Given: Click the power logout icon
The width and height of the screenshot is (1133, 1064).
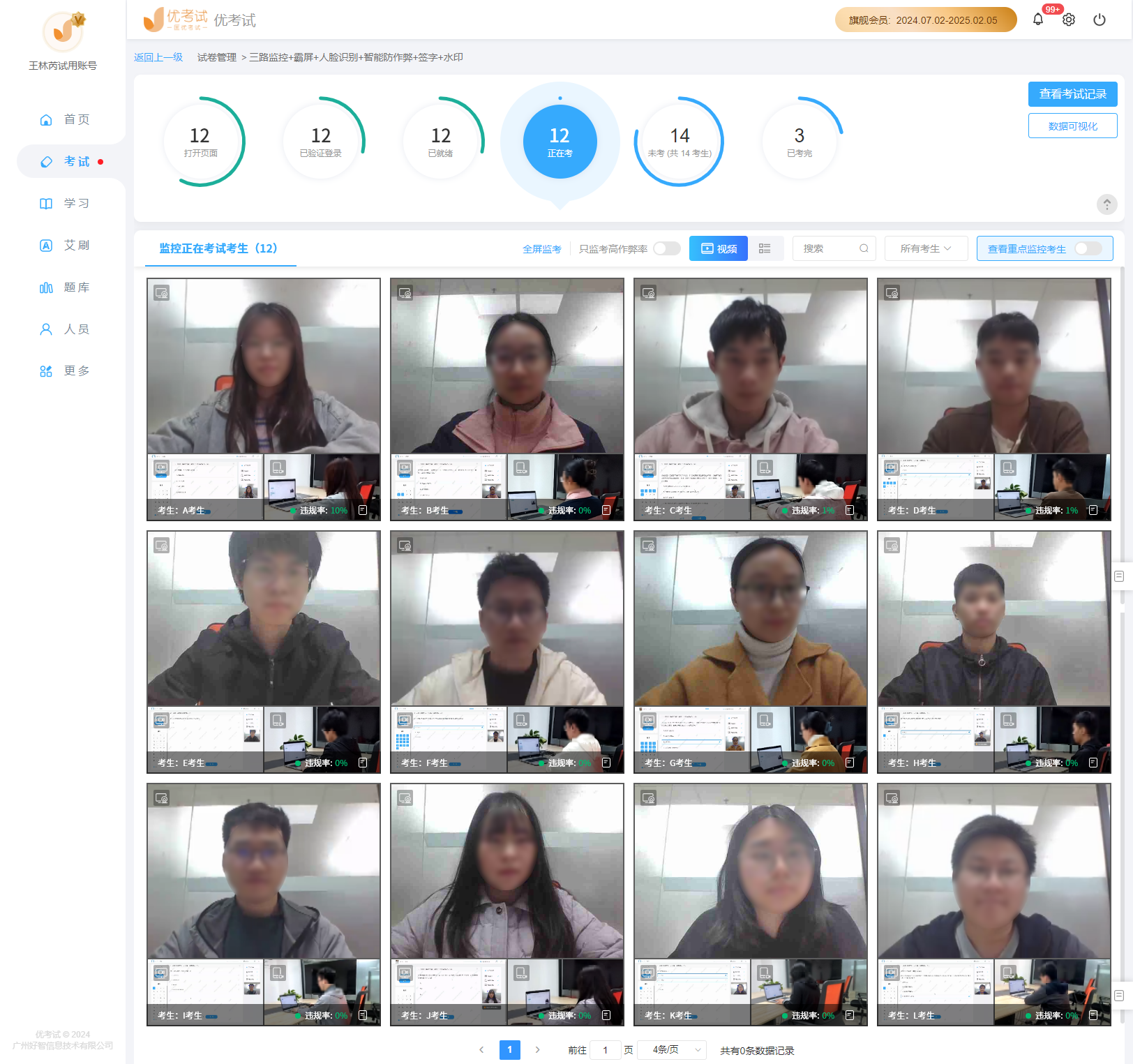Looking at the screenshot, I should click(1099, 20).
